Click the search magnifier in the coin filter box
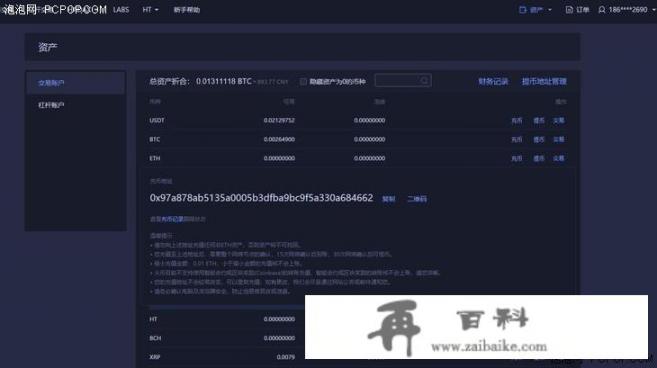This screenshot has height=368, width=657. point(424,80)
